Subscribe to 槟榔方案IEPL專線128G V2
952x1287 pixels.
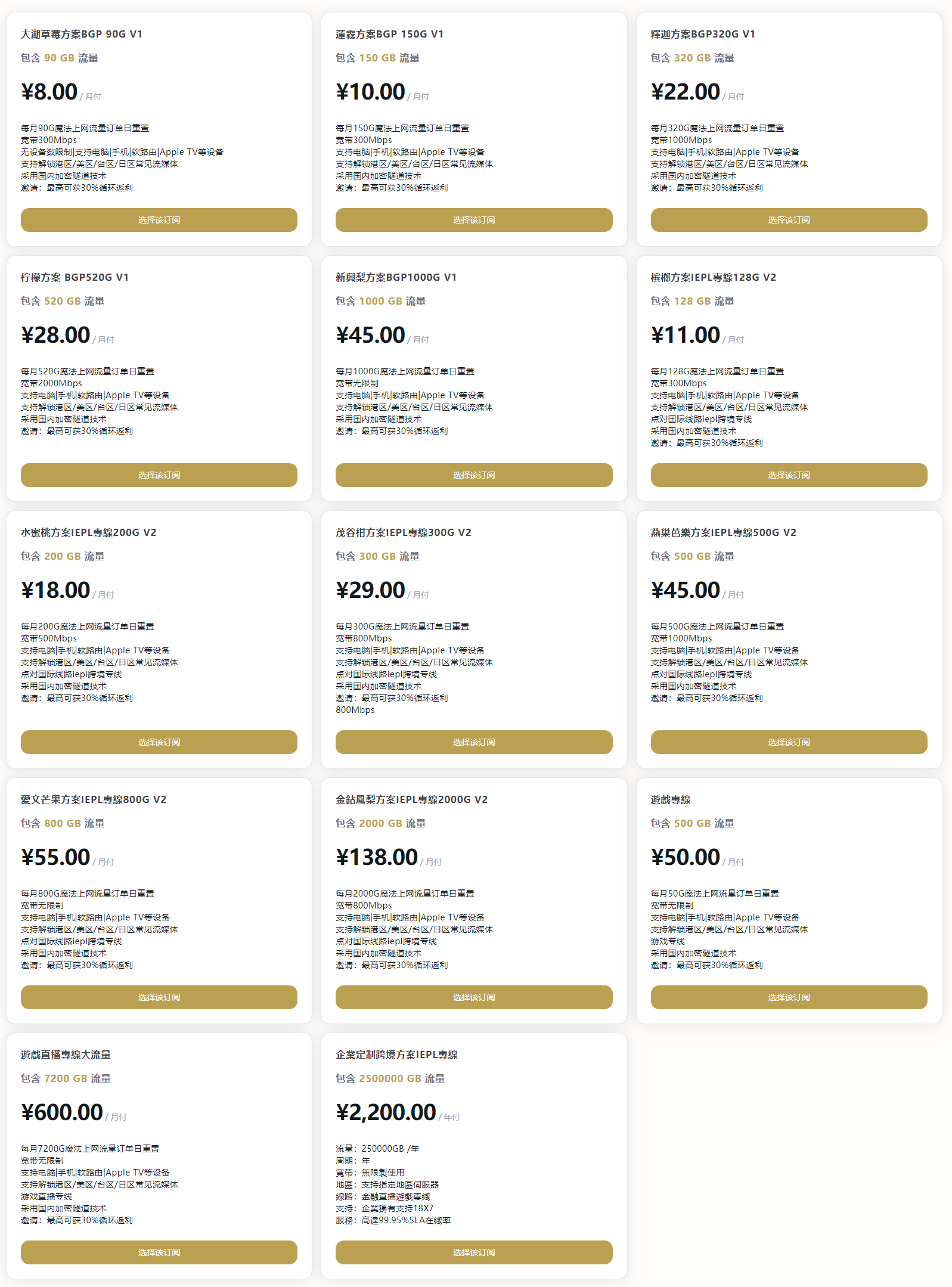pyautogui.click(x=789, y=475)
